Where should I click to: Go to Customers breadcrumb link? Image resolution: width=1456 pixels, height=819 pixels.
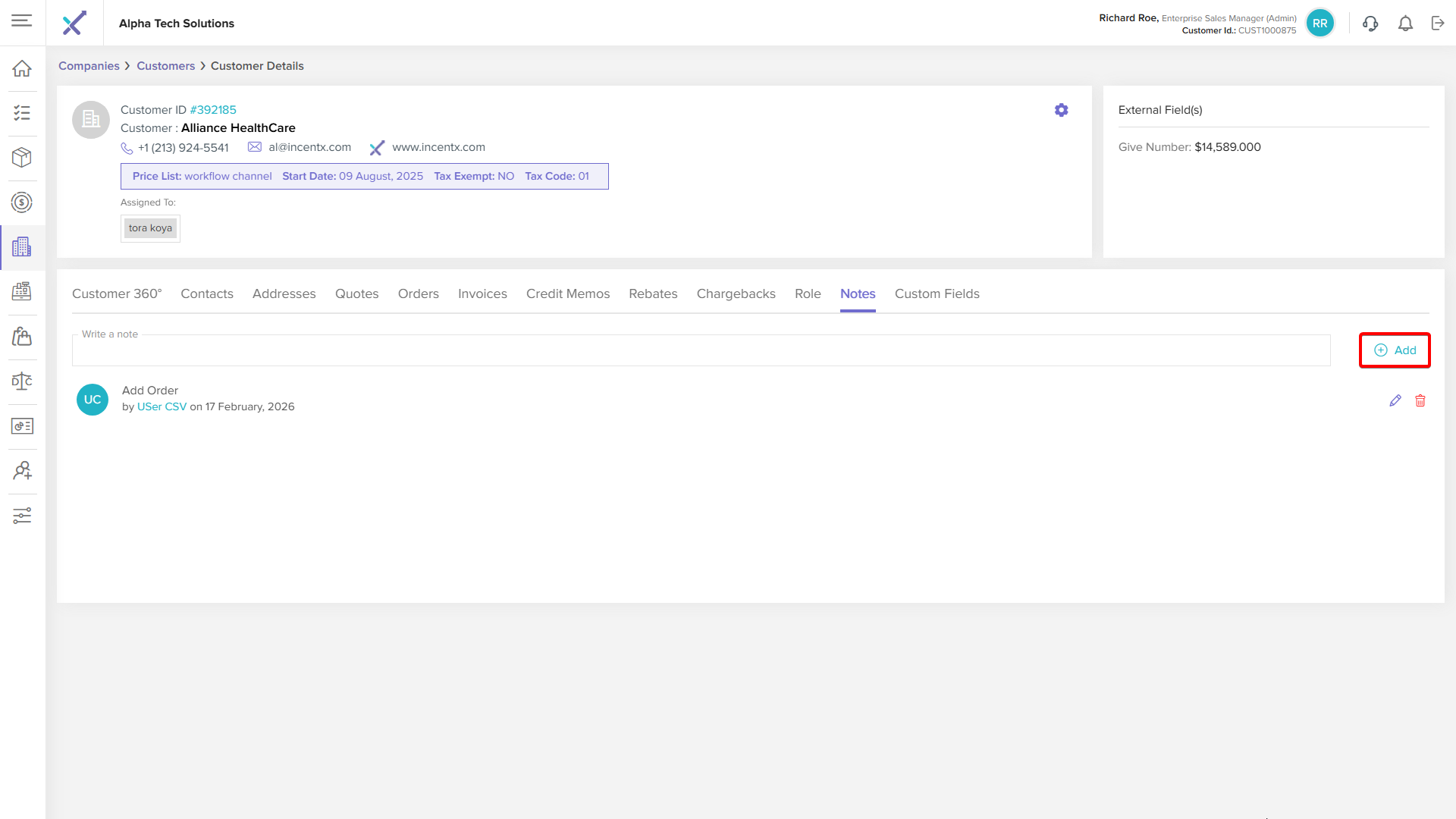pyautogui.click(x=165, y=66)
